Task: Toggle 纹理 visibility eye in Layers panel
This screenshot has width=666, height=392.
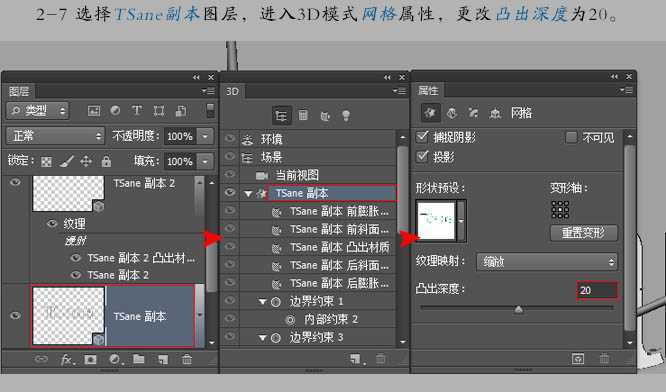Action: [x=52, y=223]
